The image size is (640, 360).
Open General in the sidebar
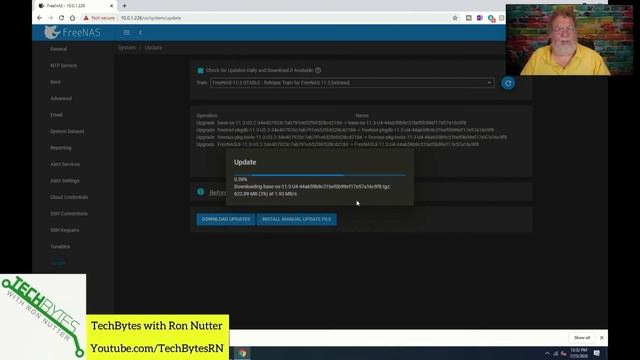pos(59,49)
